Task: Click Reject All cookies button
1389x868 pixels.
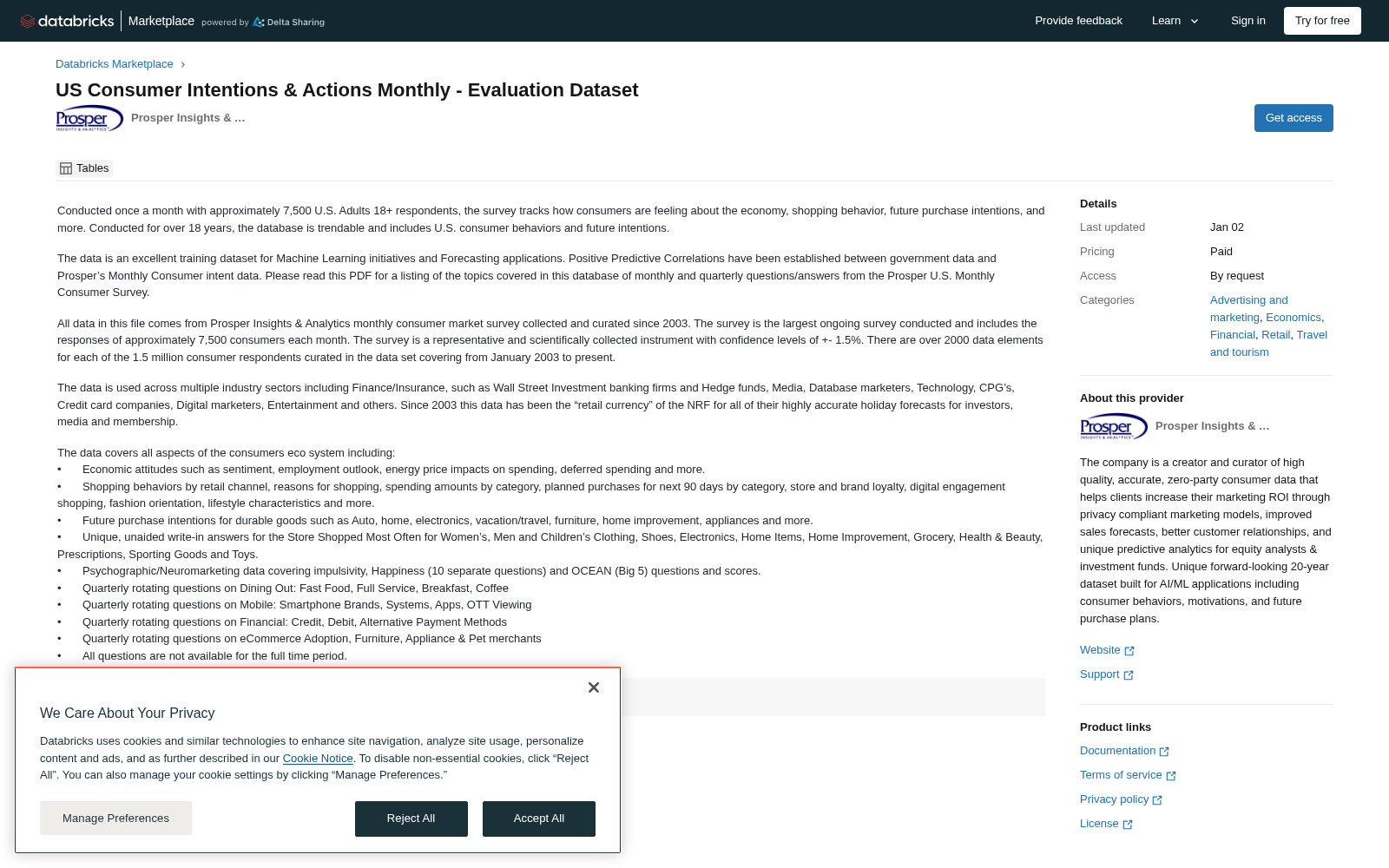Action: point(411,819)
